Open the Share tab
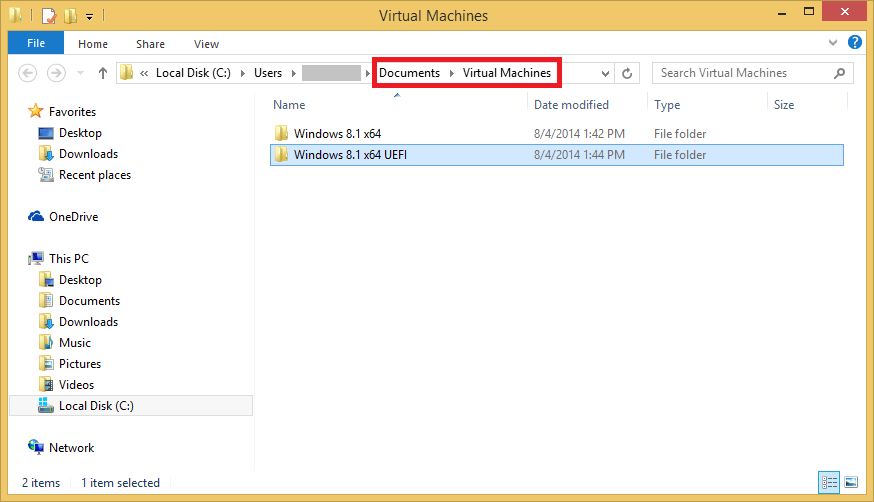This screenshot has width=874, height=502. (151, 44)
